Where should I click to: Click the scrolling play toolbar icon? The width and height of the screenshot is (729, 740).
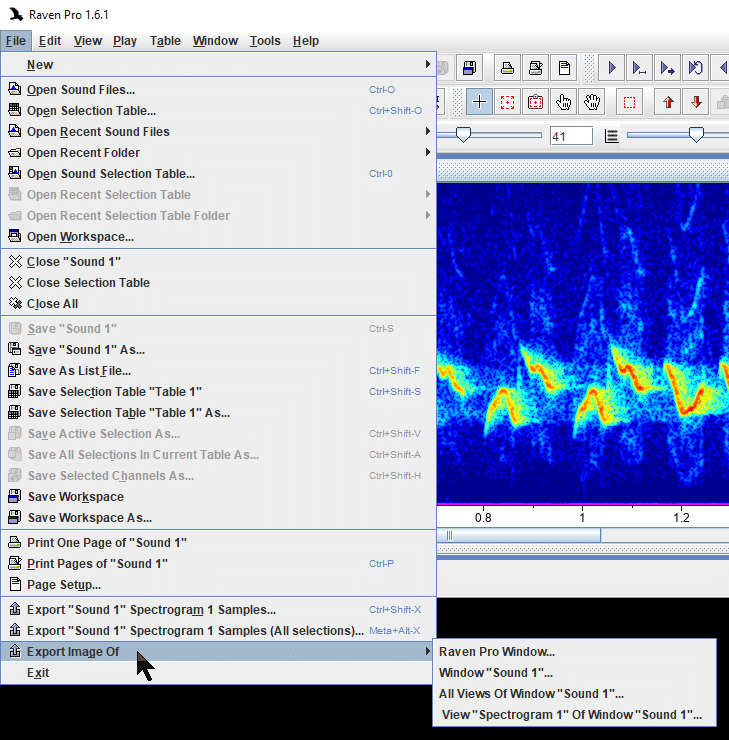668,68
